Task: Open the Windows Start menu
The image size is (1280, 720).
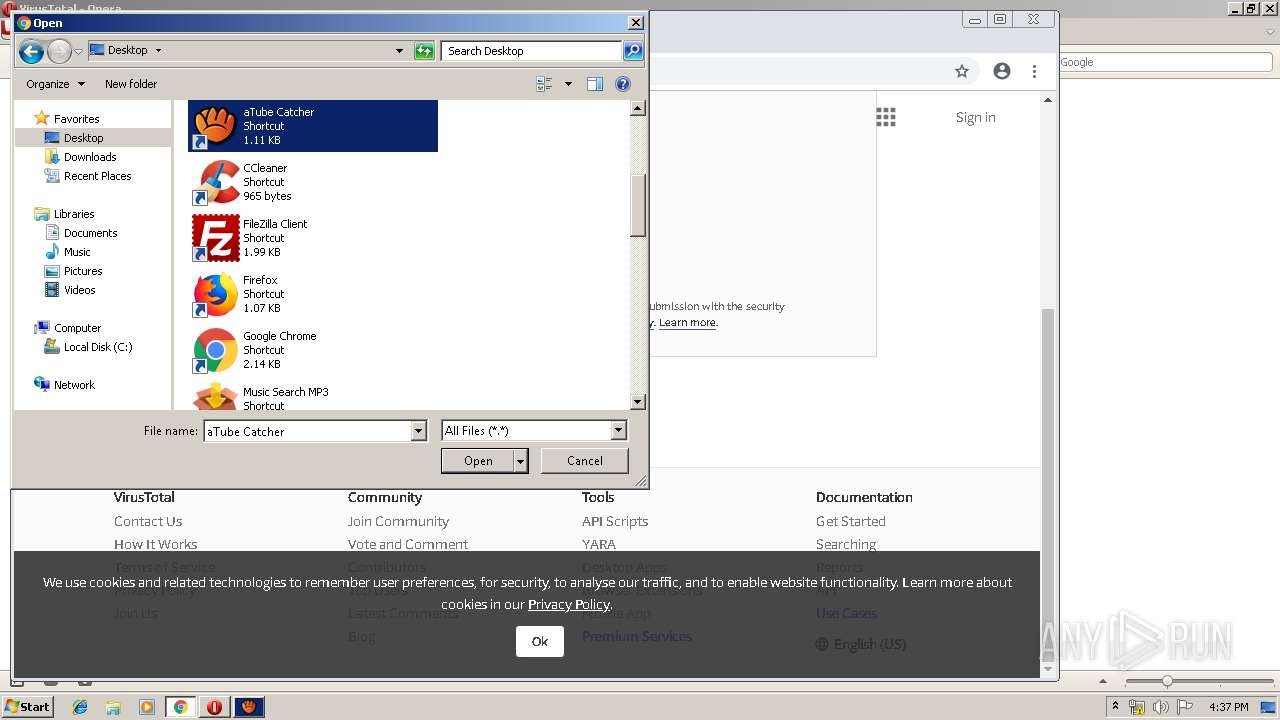Action: pos(27,707)
